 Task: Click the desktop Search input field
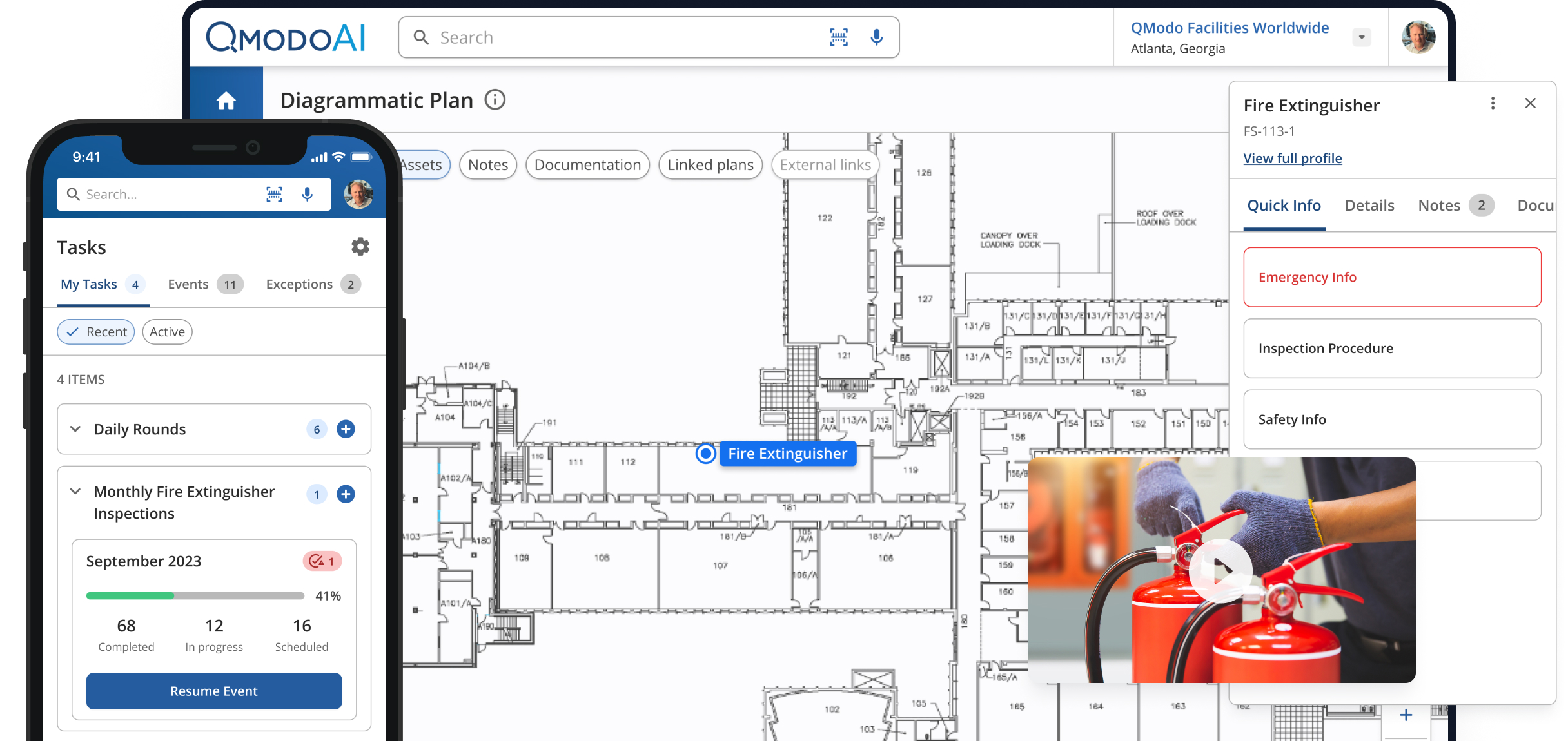tap(649, 37)
